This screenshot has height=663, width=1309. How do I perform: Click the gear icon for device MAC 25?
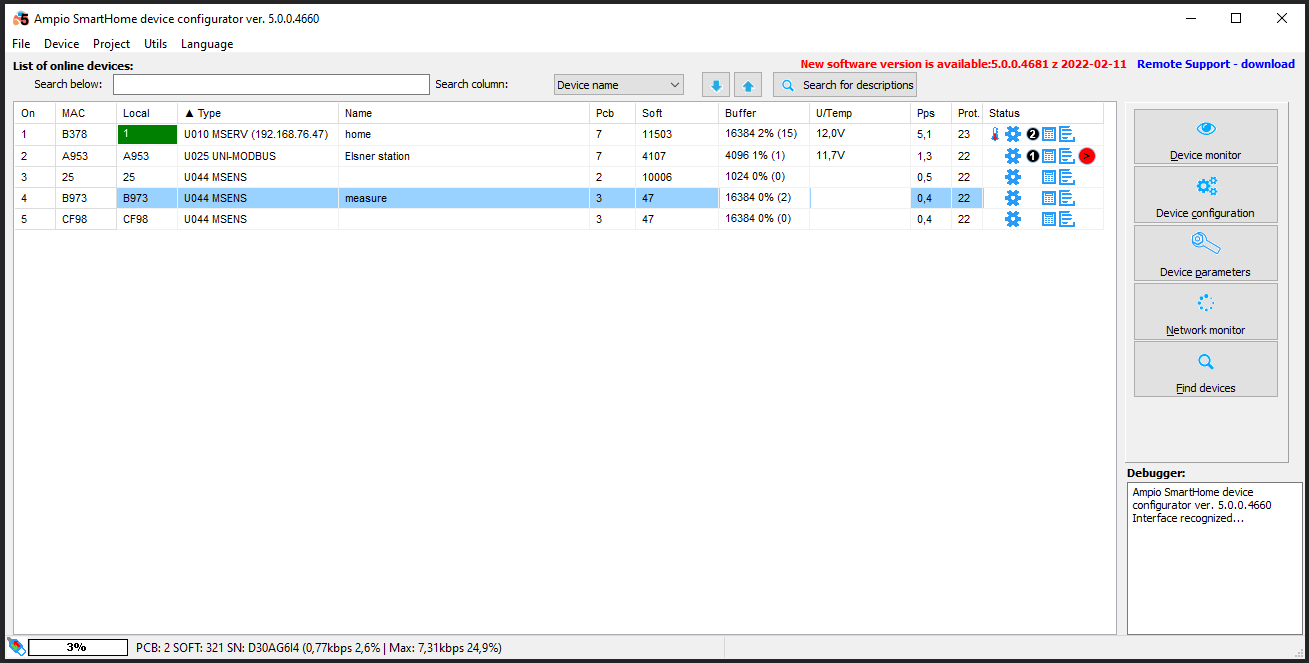point(1013,177)
